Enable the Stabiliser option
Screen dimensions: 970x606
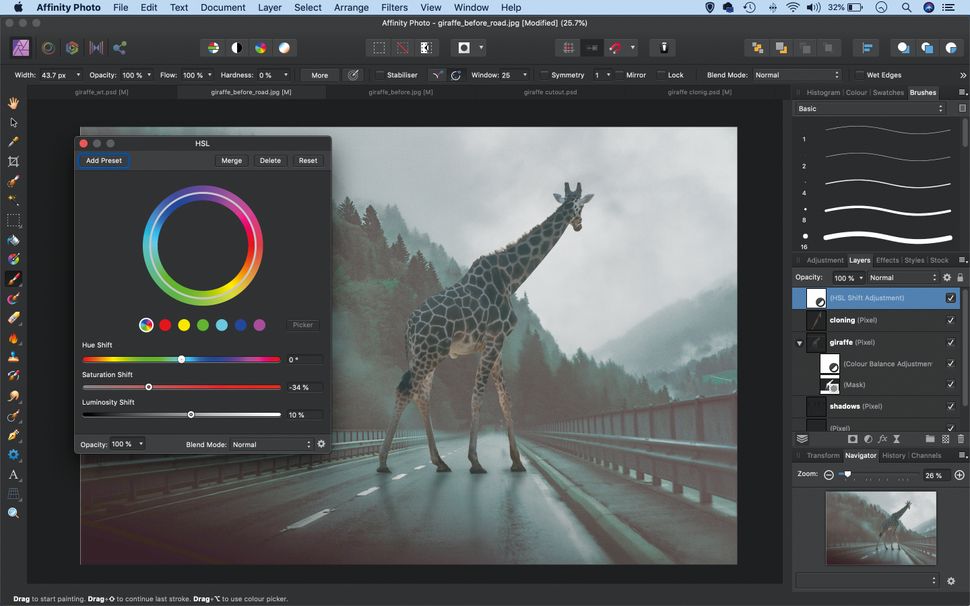coord(379,74)
